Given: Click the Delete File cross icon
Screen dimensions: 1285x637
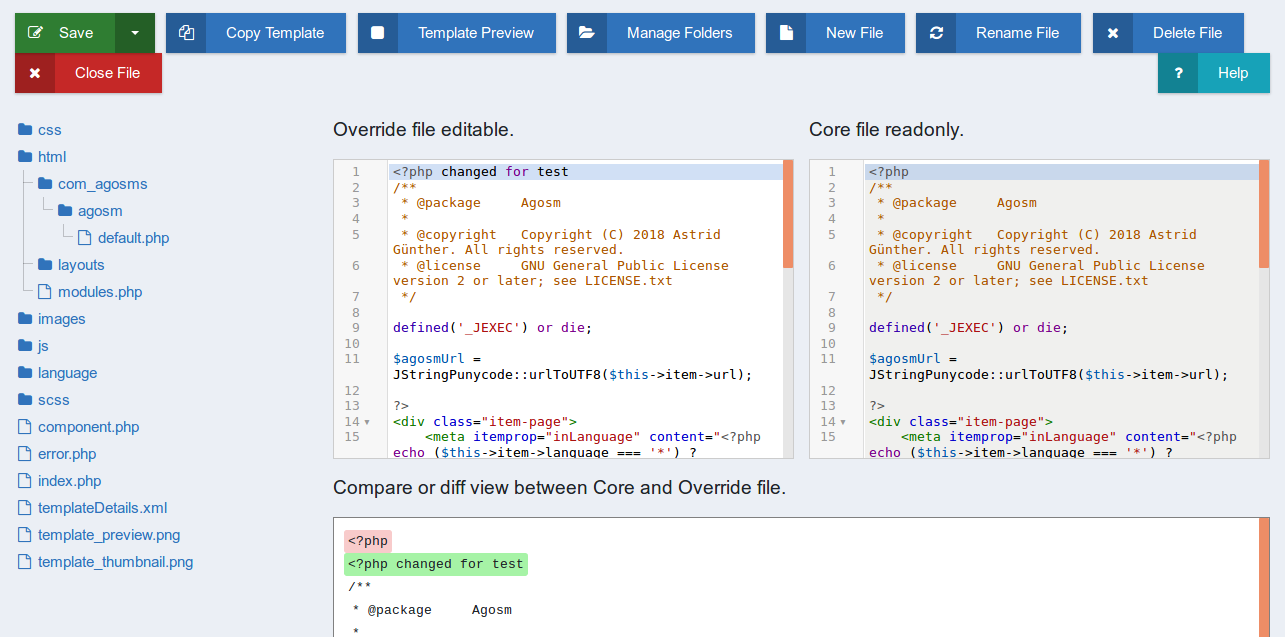Looking at the screenshot, I should [x=1113, y=33].
